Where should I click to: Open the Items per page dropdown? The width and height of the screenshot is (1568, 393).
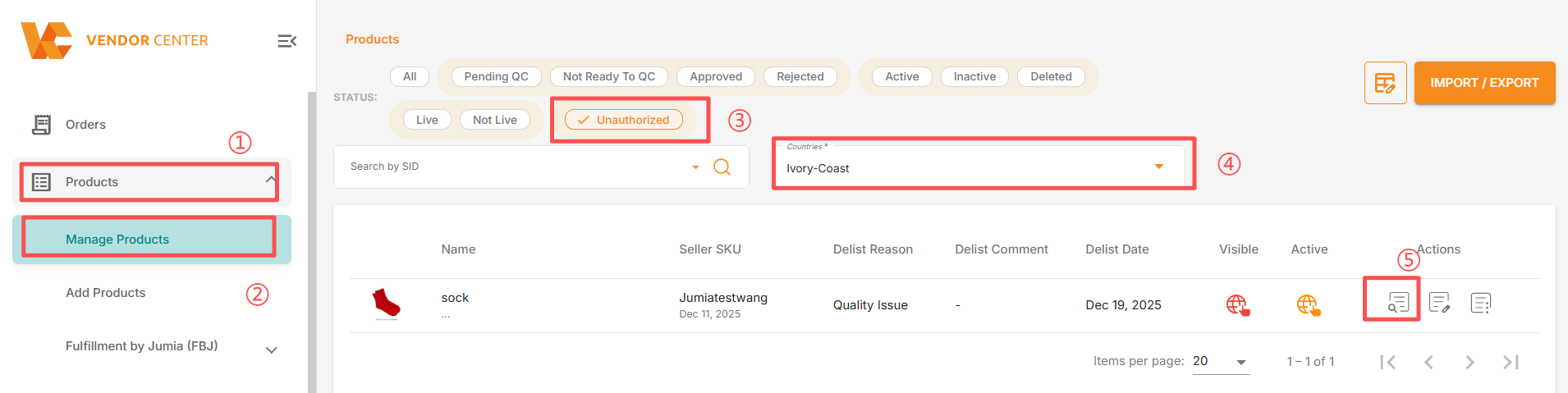point(1220,362)
